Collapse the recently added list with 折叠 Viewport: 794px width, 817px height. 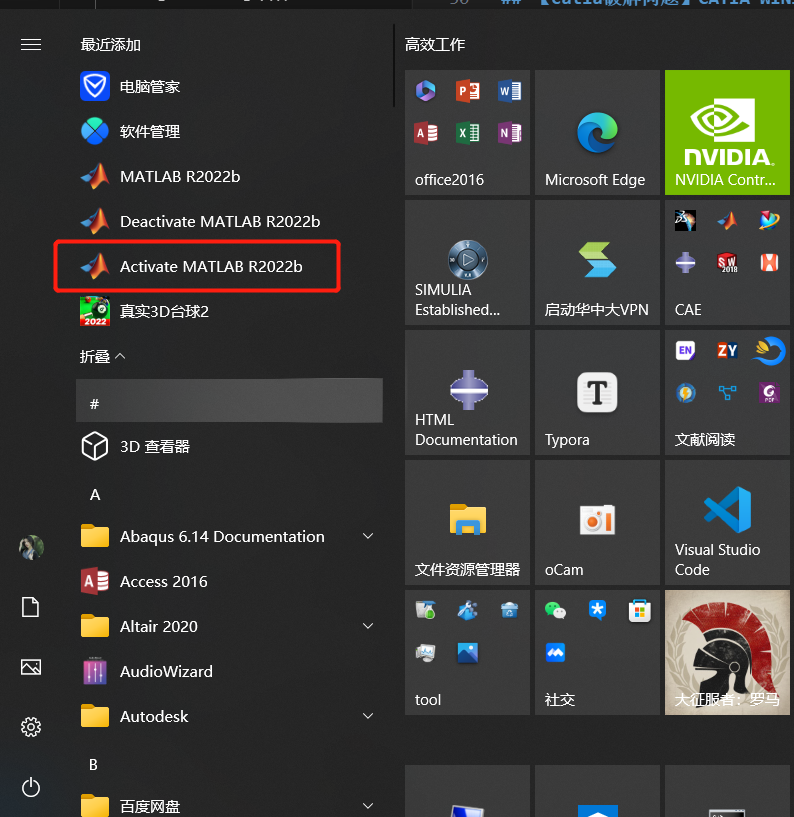103,356
